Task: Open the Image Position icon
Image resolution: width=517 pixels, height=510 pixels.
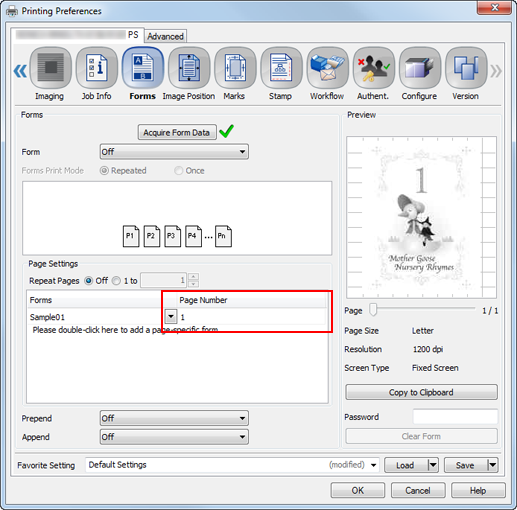Action: [189, 68]
